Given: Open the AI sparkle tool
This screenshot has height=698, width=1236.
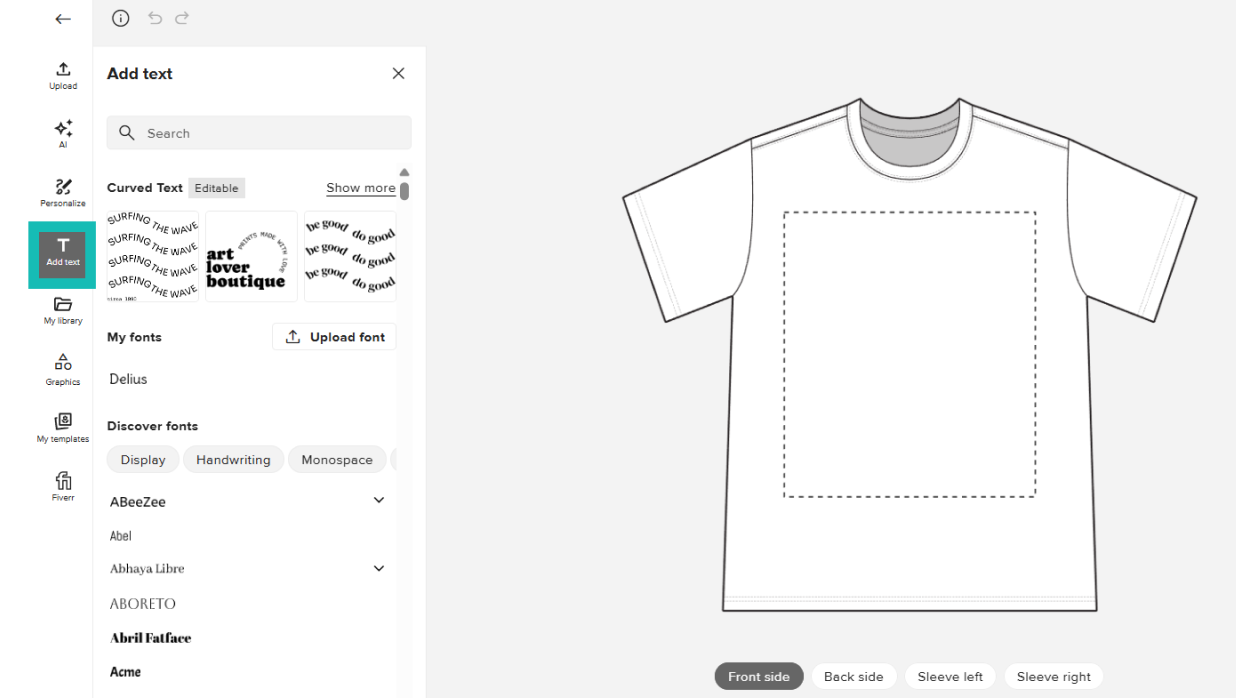Looking at the screenshot, I should (x=63, y=133).
